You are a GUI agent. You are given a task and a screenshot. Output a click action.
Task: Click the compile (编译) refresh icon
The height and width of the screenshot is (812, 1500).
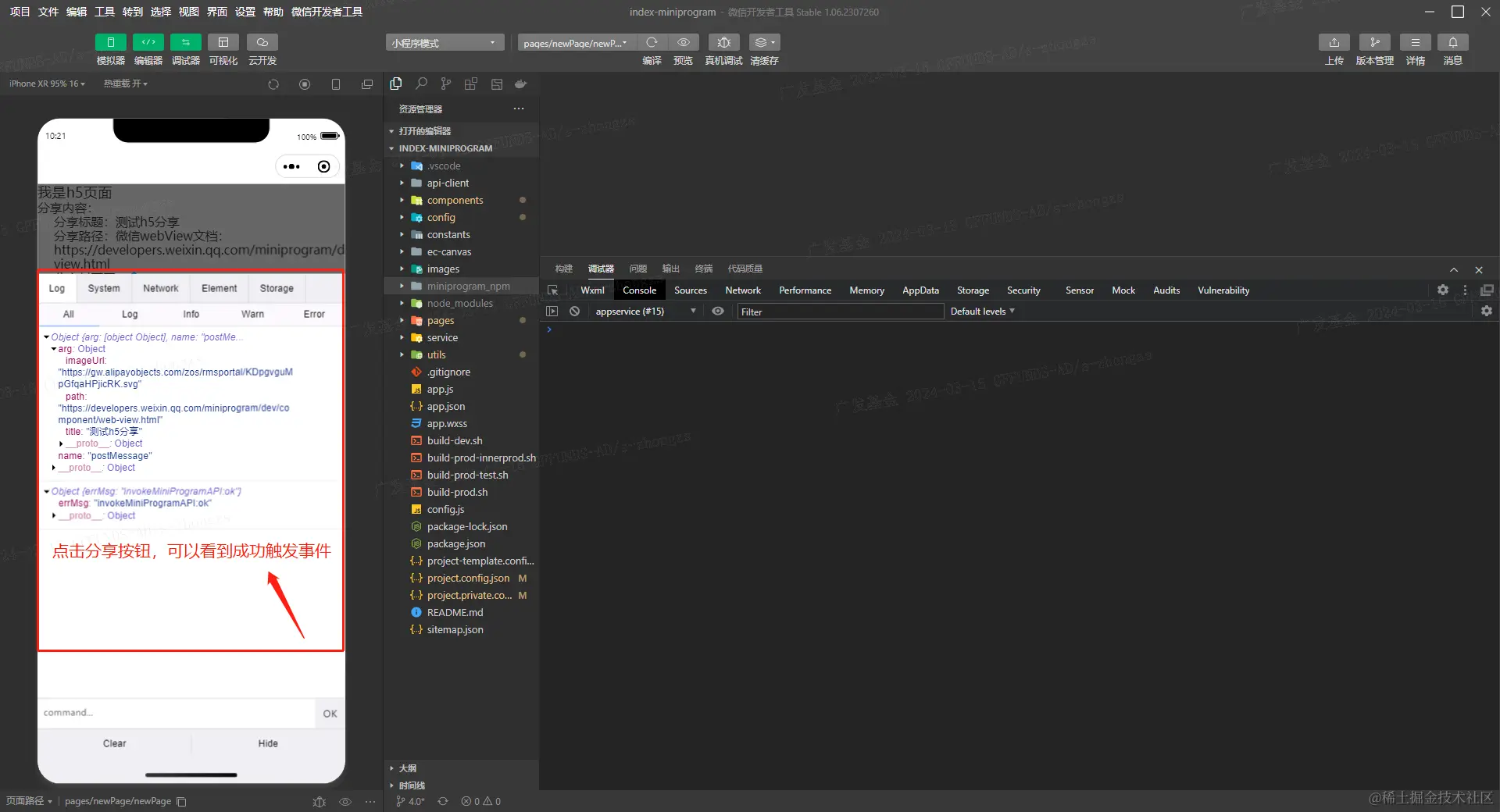pos(652,42)
